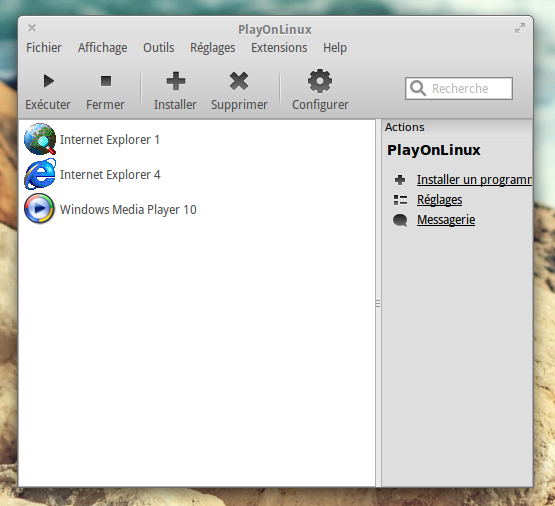Follow the Installer un programme link
Viewport: 555px width, 506px height.
(474, 180)
